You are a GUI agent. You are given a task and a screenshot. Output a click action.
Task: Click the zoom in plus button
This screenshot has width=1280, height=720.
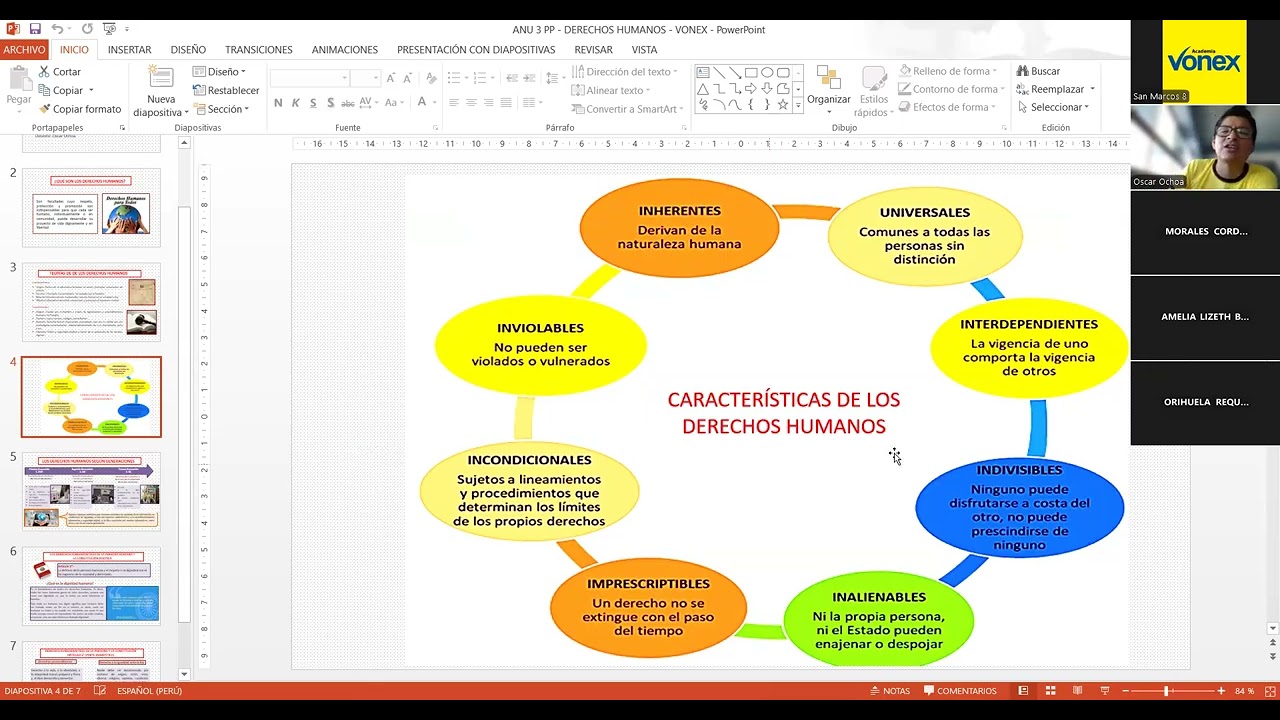click(1221, 691)
